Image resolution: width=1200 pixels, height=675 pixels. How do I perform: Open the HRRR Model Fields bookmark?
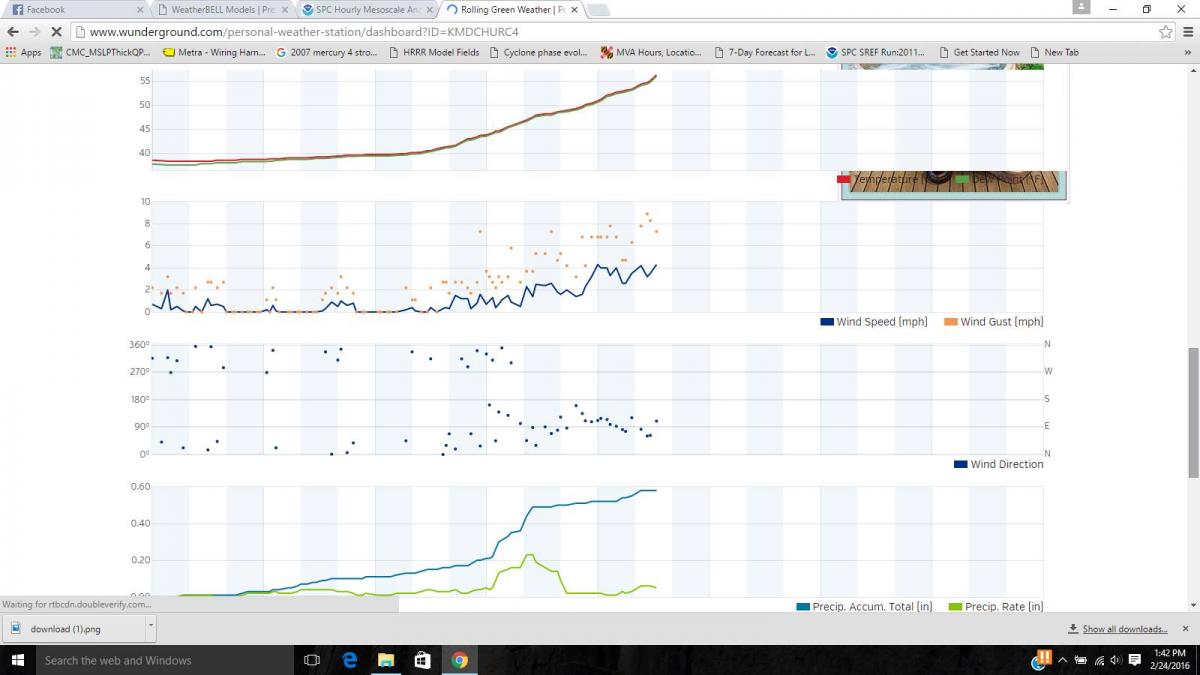coord(433,52)
